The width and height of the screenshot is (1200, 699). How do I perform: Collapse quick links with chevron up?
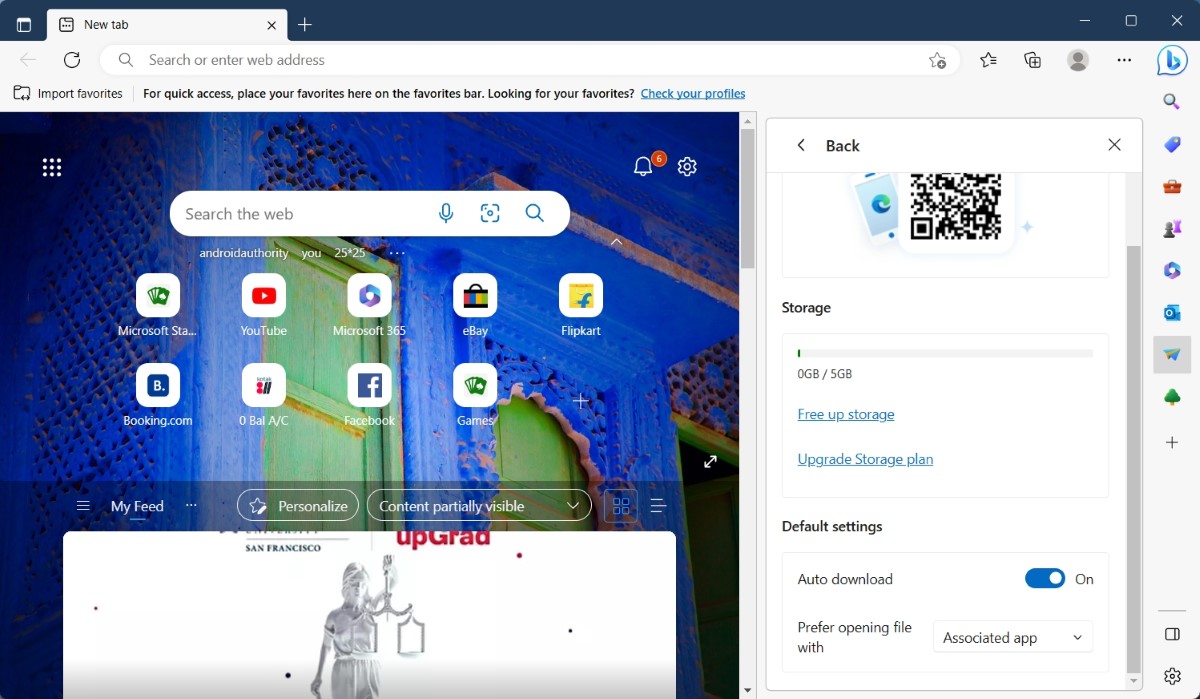(x=617, y=242)
